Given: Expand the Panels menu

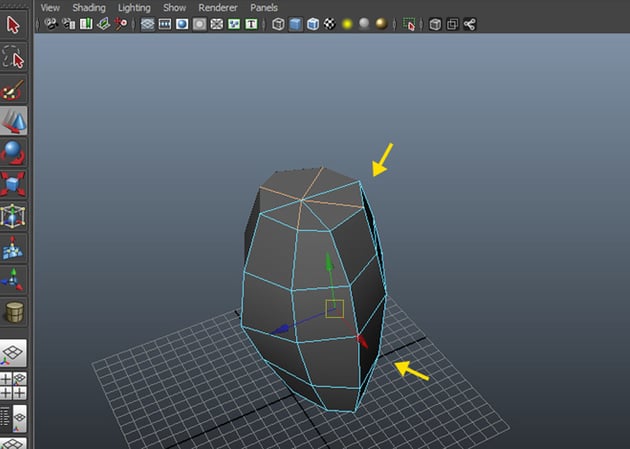Looking at the screenshot, I should 264,7.
